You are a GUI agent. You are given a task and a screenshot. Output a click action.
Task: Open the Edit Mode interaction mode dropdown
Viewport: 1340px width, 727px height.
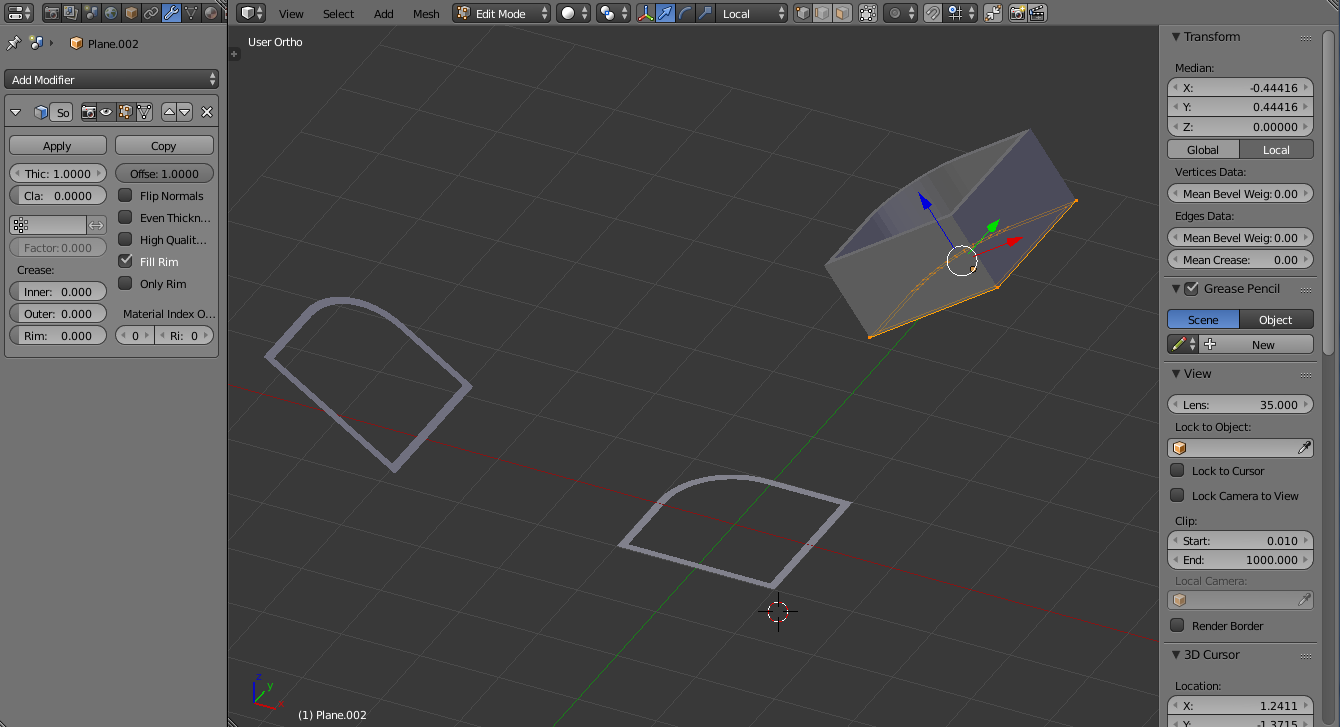tap(502, 13)
